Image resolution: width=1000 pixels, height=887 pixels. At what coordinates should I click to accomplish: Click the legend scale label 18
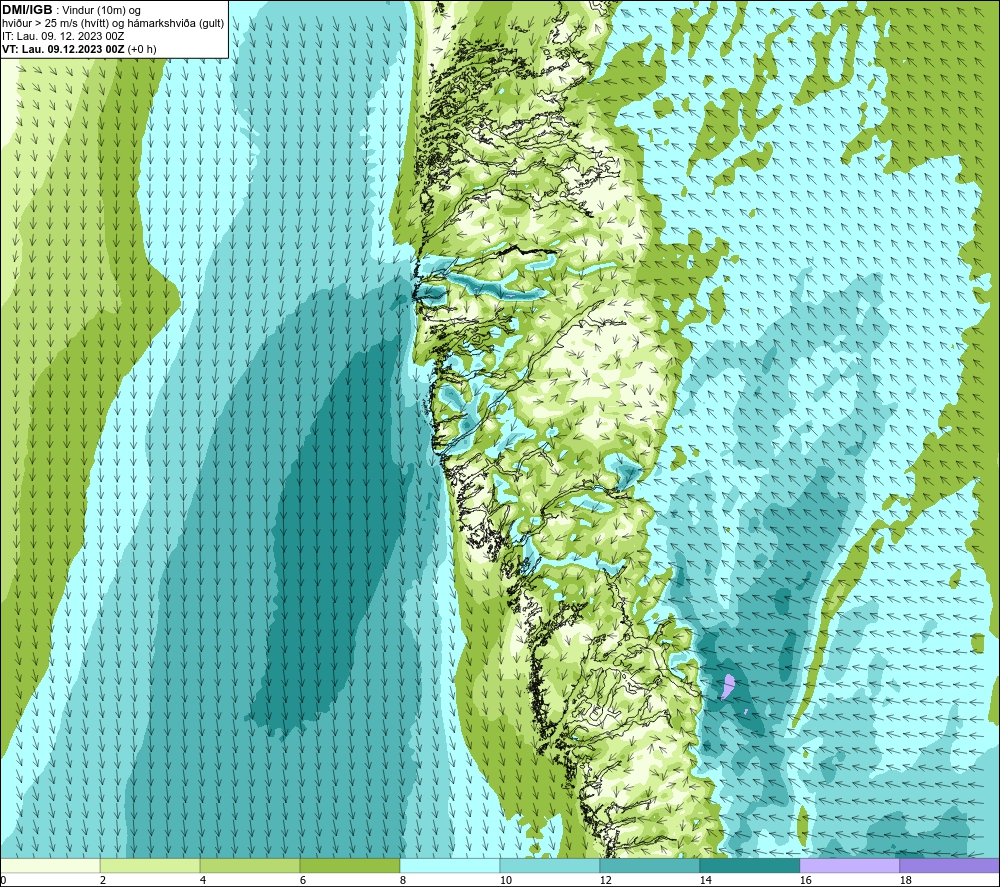pos(905,881)
